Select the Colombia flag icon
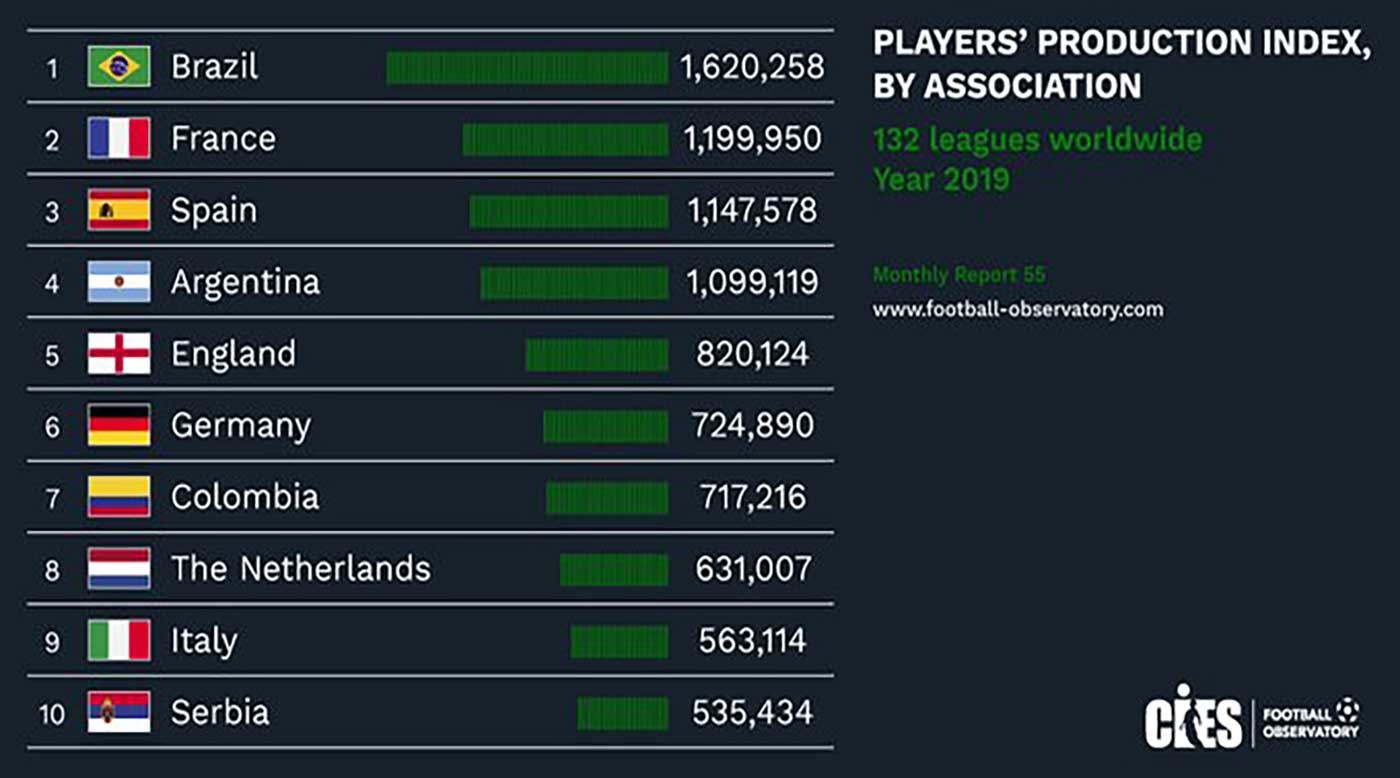 [x=119, y=497]
